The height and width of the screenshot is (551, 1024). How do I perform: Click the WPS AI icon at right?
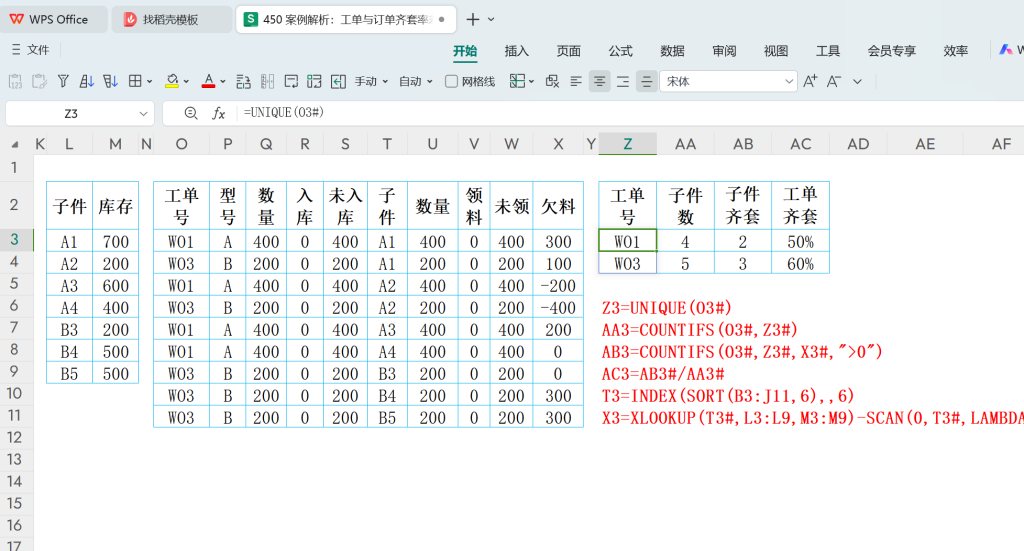1006,50
